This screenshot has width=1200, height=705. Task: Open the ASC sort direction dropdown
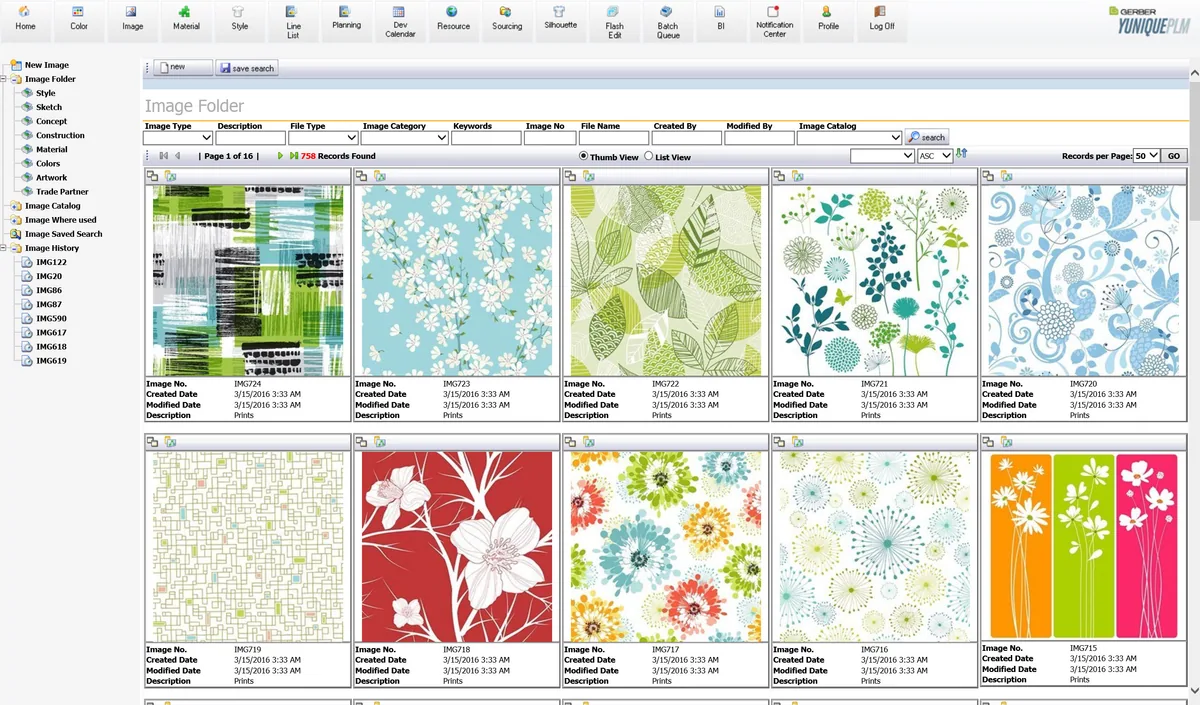click(935, 156)
